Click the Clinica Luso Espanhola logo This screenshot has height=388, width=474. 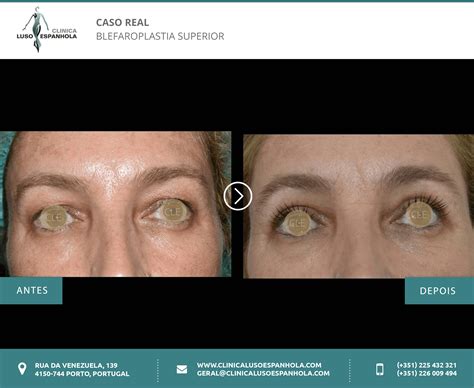pyautogui.click(x=47, y=29)
